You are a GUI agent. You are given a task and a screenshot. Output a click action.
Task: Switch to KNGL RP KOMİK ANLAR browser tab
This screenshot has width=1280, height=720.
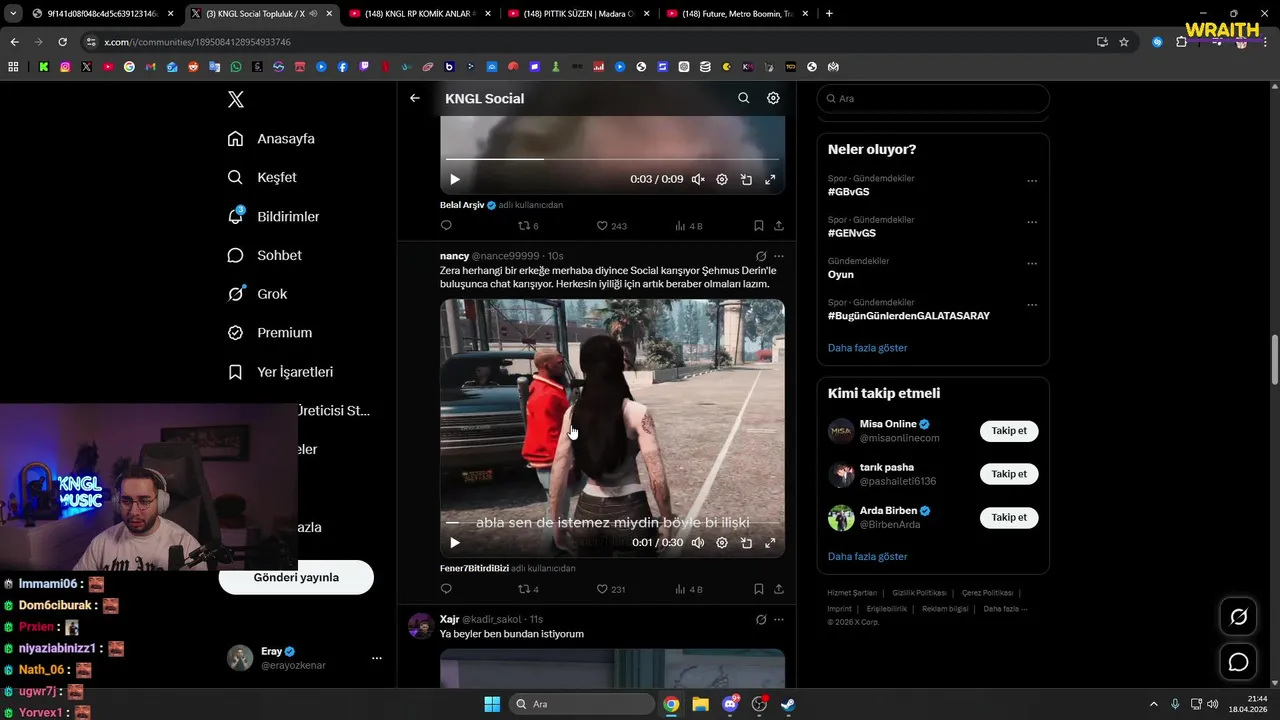[418, 14]
